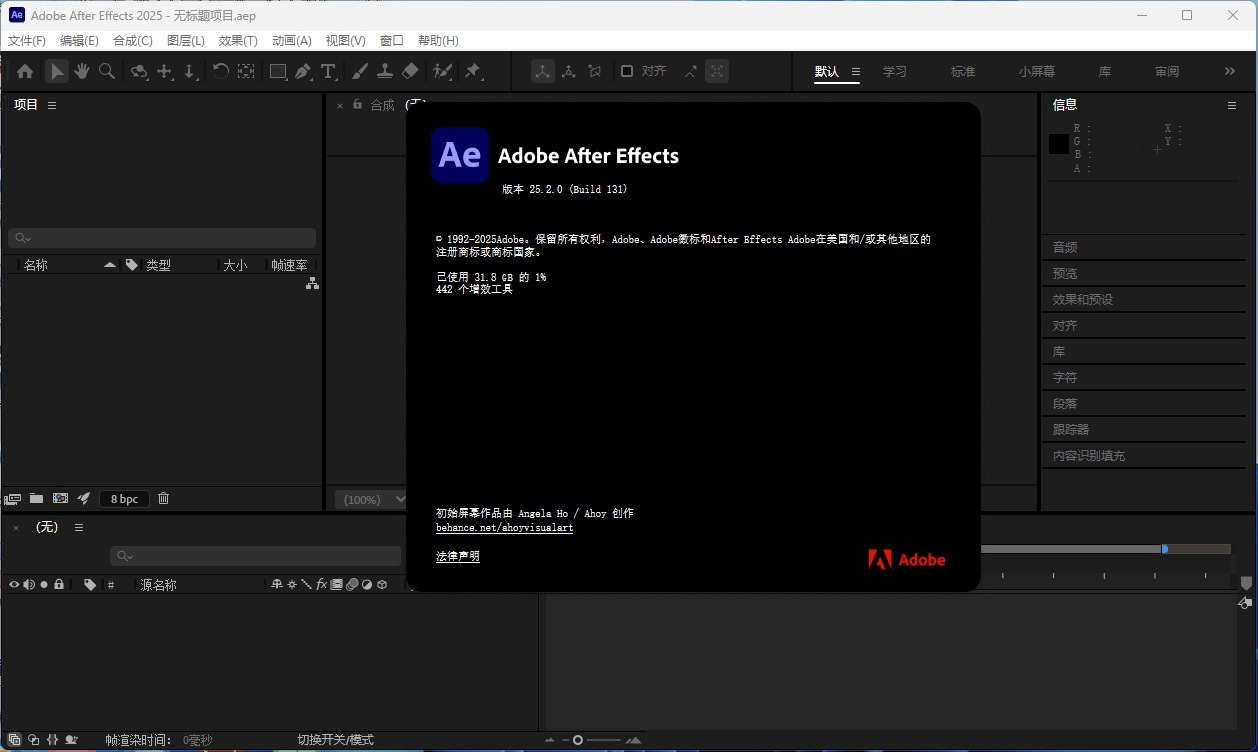
Task: Switch to the 标准 workspace tab
Action: (x=963, y=72)
